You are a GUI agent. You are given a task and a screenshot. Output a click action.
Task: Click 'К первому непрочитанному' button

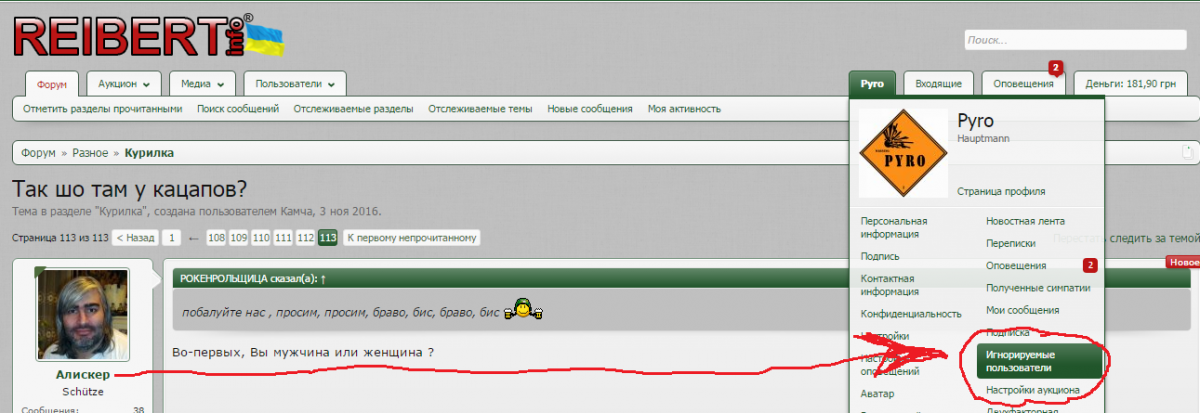click(412, 238)
